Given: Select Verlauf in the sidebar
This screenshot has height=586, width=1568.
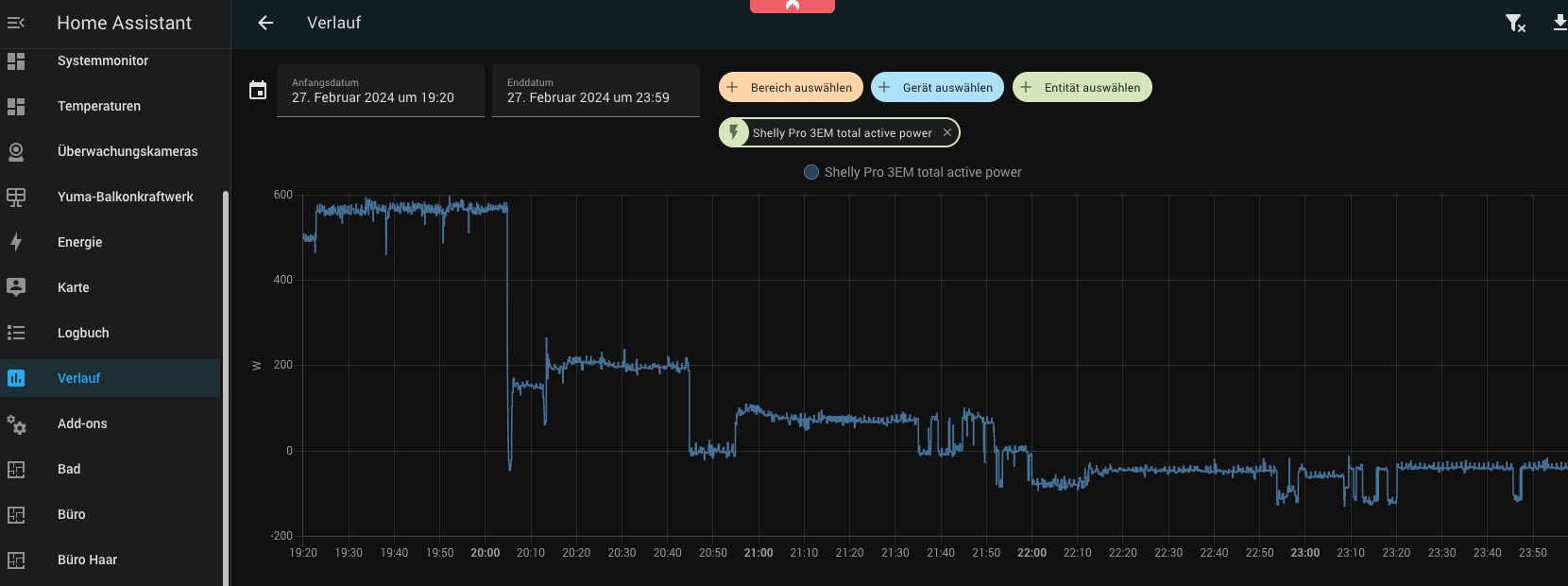Looking at the screenshot, I should [111, 378].
